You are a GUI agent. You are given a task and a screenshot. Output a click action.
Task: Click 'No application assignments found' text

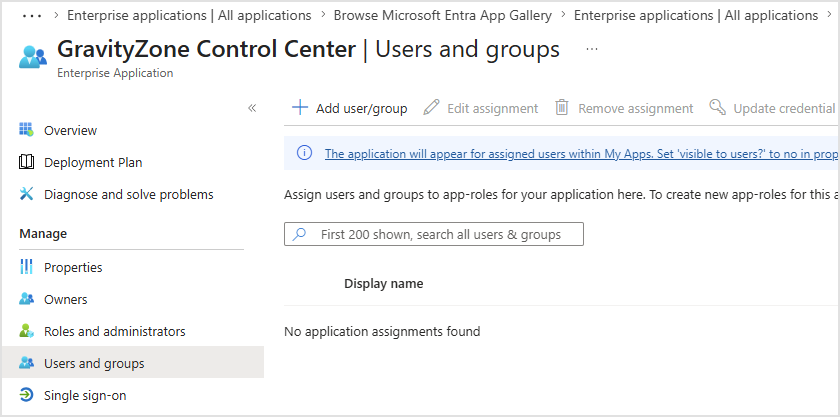[x=382, y=331]
